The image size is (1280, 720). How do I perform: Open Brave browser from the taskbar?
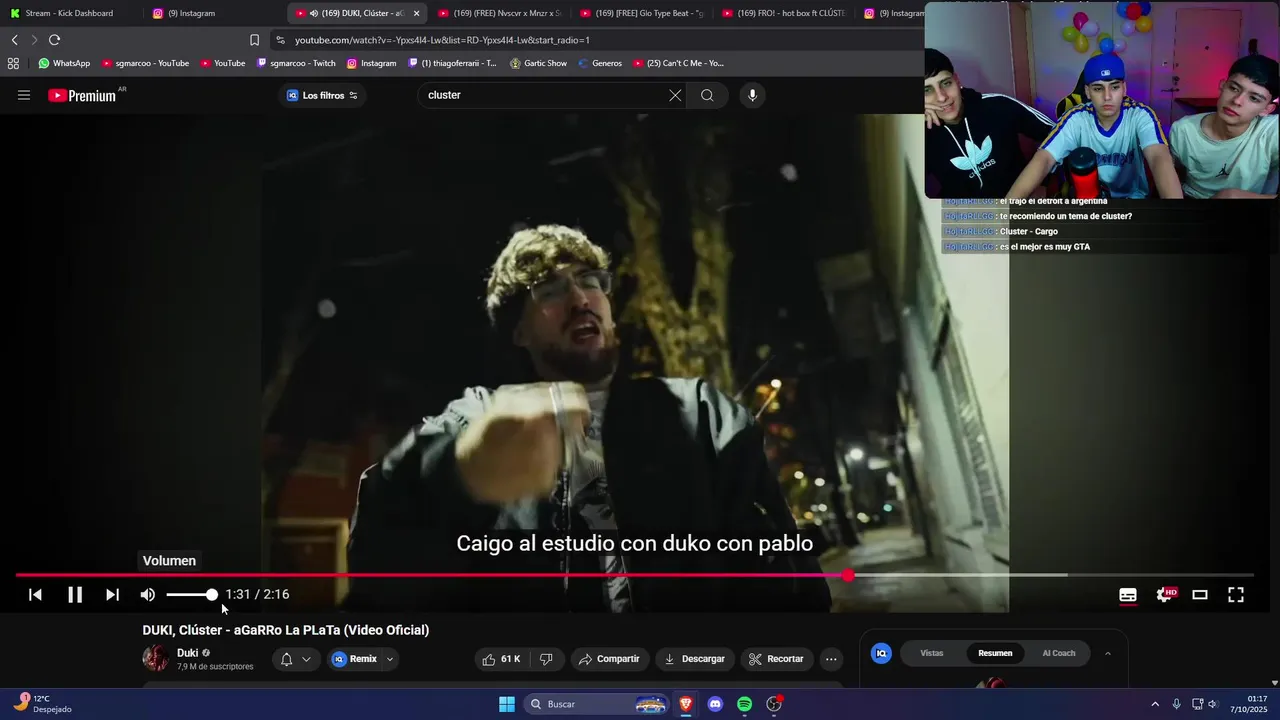pos(686,704)
